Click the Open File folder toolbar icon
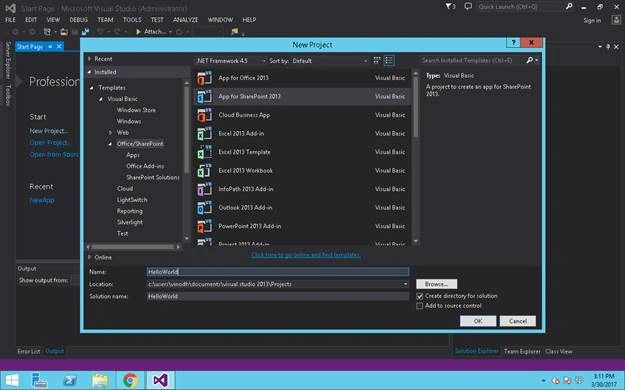 tap(64, 32)
